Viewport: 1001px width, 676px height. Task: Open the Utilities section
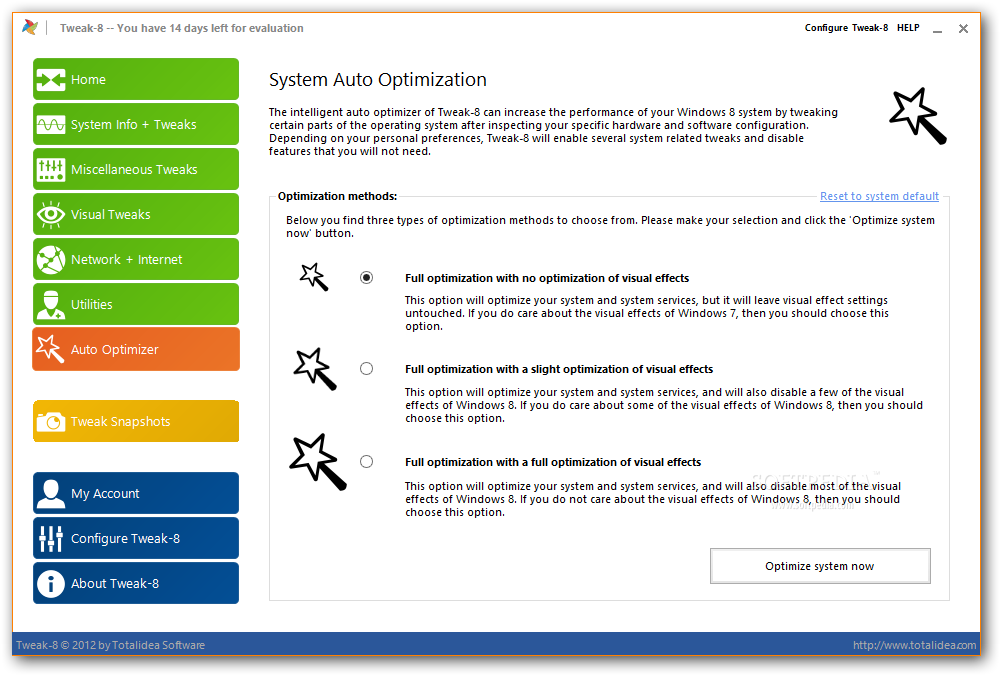tap(91, 304)
